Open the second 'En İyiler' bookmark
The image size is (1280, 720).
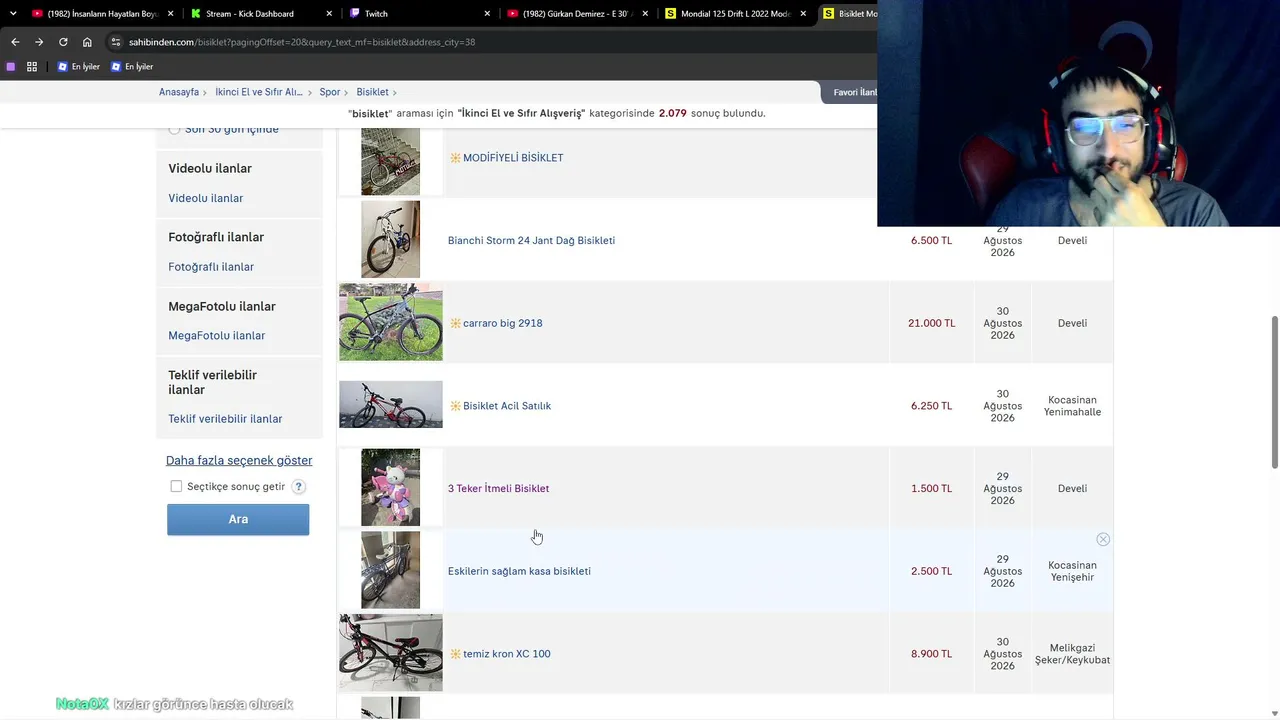click(x=132, y=67)
